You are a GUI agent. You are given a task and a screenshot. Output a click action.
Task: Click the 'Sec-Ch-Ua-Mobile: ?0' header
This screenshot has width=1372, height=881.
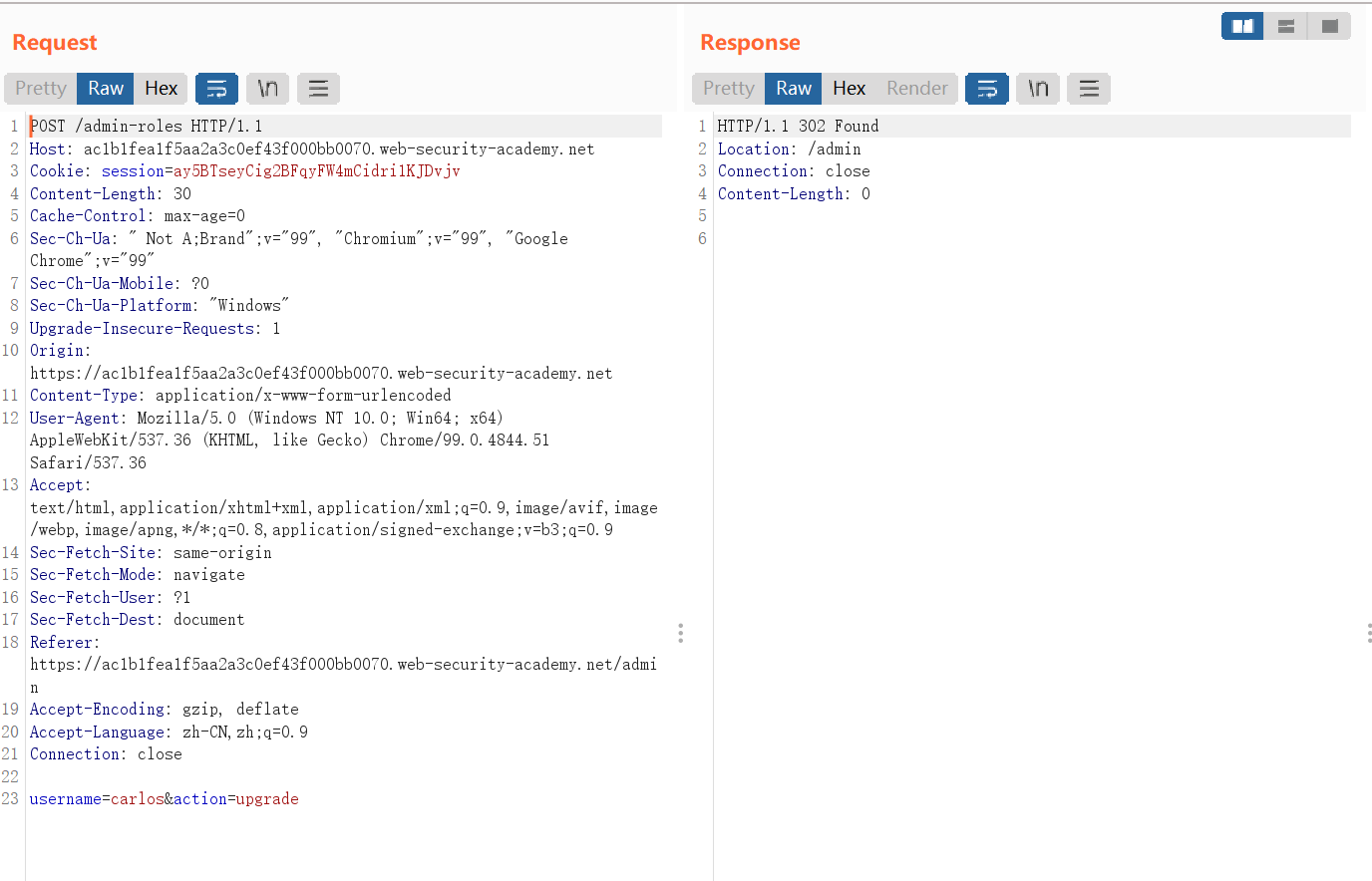[x=120, y=284]
